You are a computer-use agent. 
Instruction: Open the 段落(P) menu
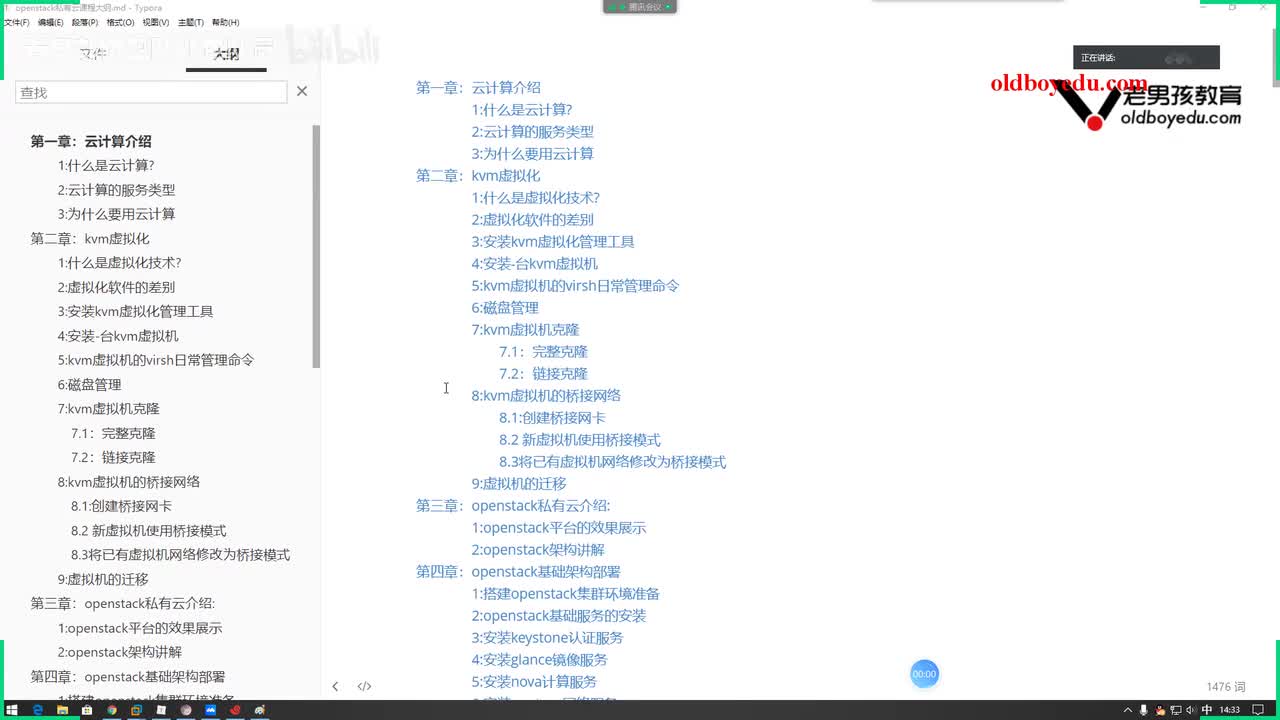pos(85,22)
